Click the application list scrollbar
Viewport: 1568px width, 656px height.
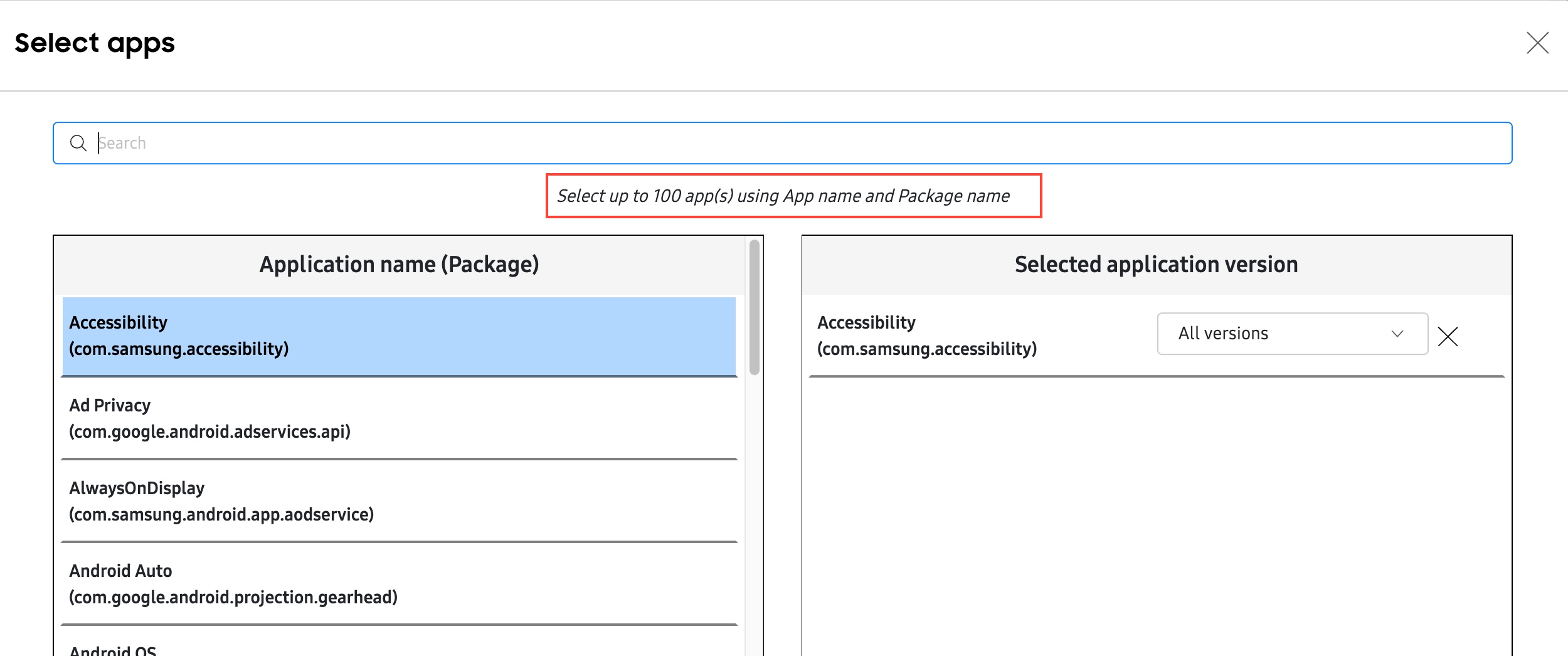point(754,307)
